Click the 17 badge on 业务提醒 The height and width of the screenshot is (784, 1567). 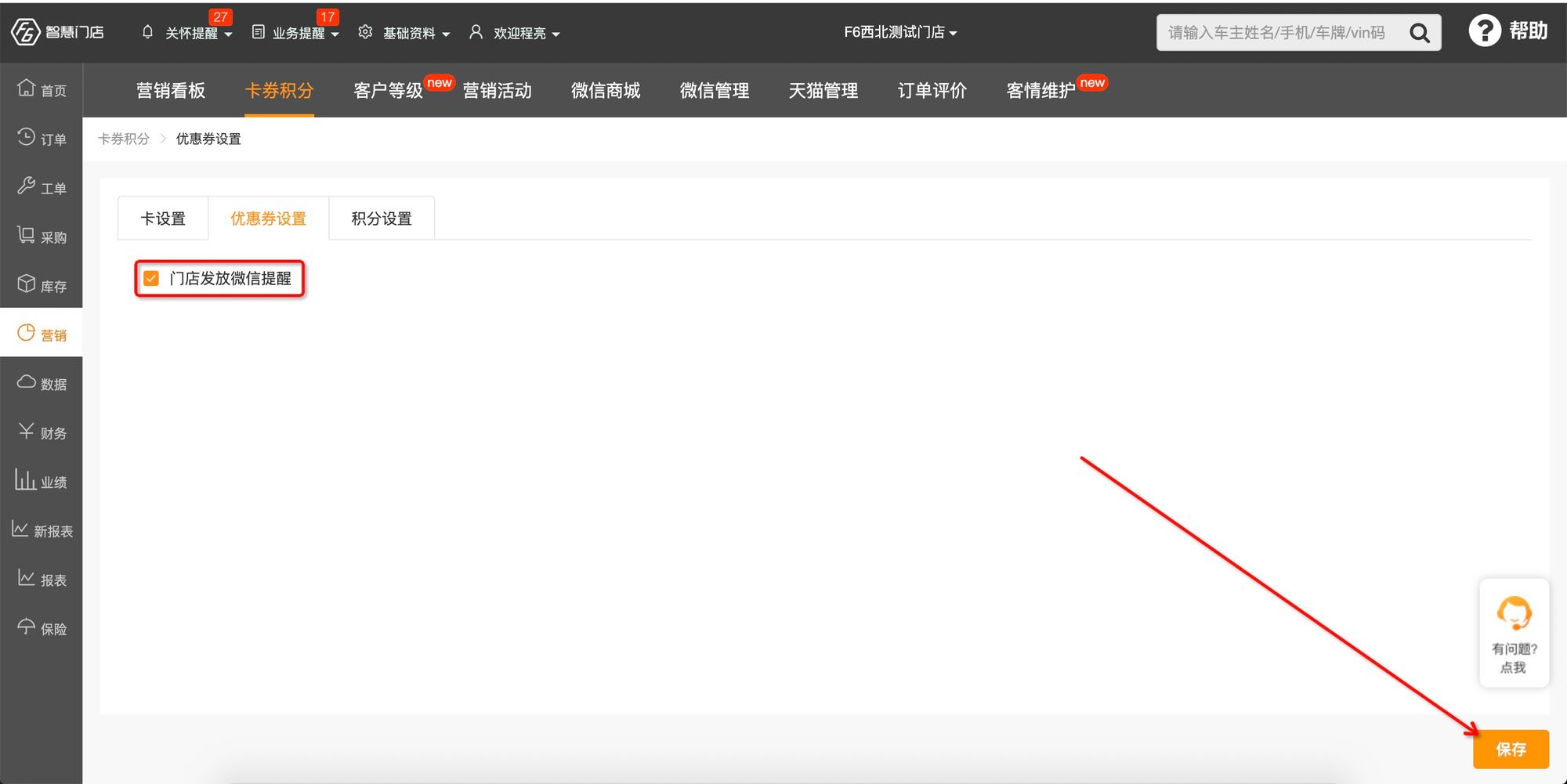(x=328, y=17)
